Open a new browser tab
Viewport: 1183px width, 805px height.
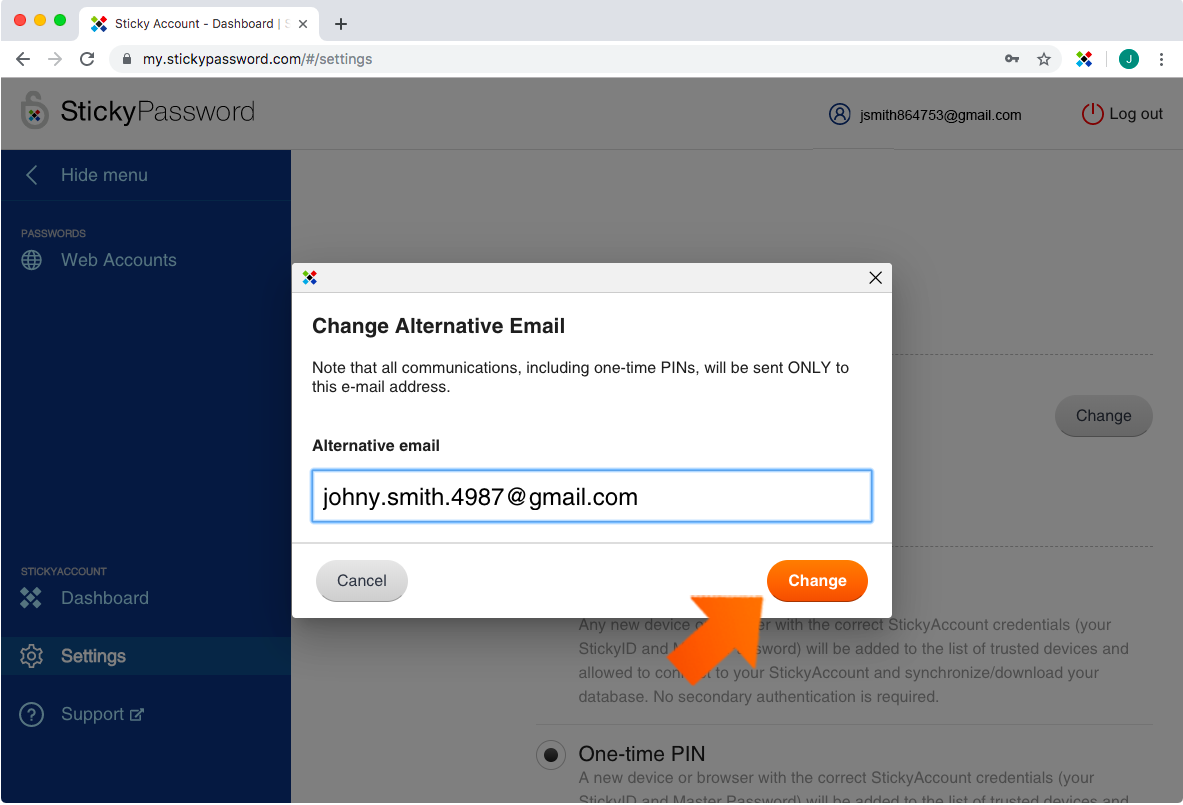point(341,24)
